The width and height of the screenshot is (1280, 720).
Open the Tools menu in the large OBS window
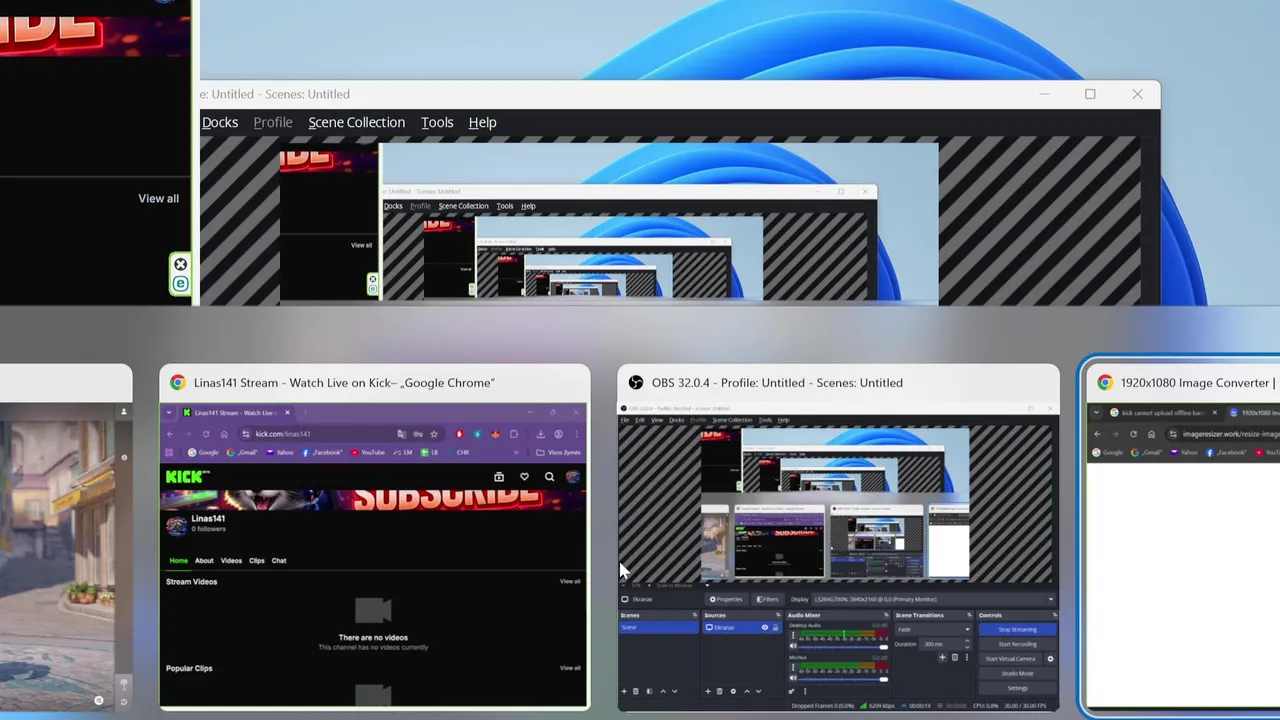tap(437, 122)
